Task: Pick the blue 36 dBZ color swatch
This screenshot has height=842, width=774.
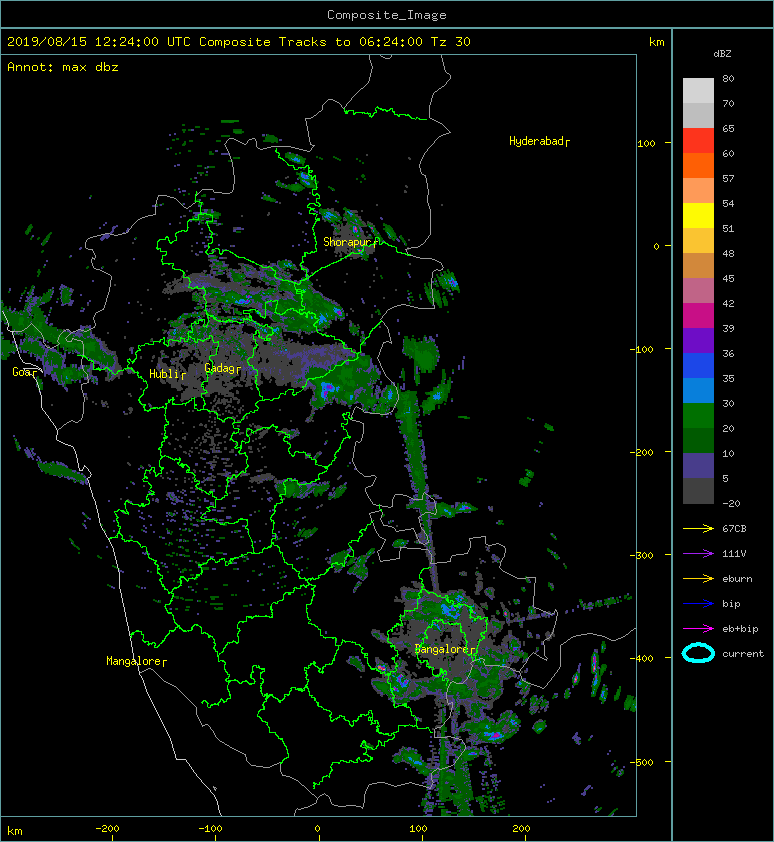Action: tap(698, 366)
